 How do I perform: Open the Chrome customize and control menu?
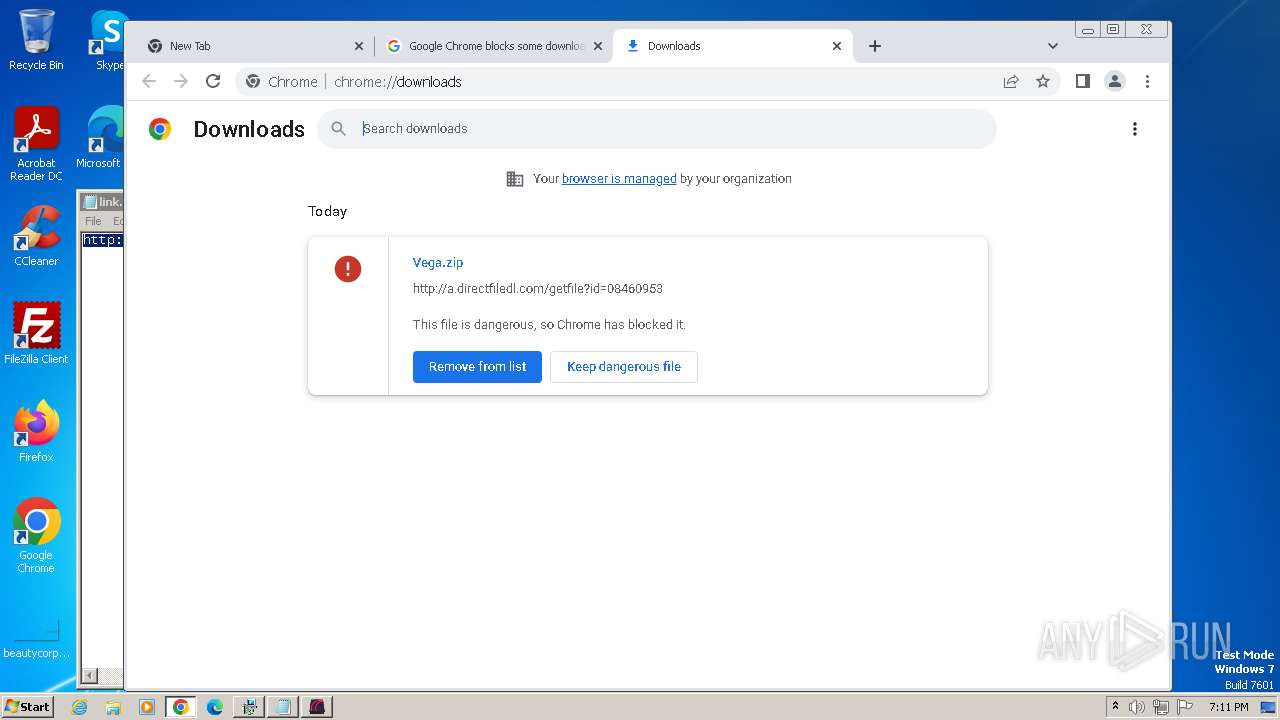point(1147,81)
